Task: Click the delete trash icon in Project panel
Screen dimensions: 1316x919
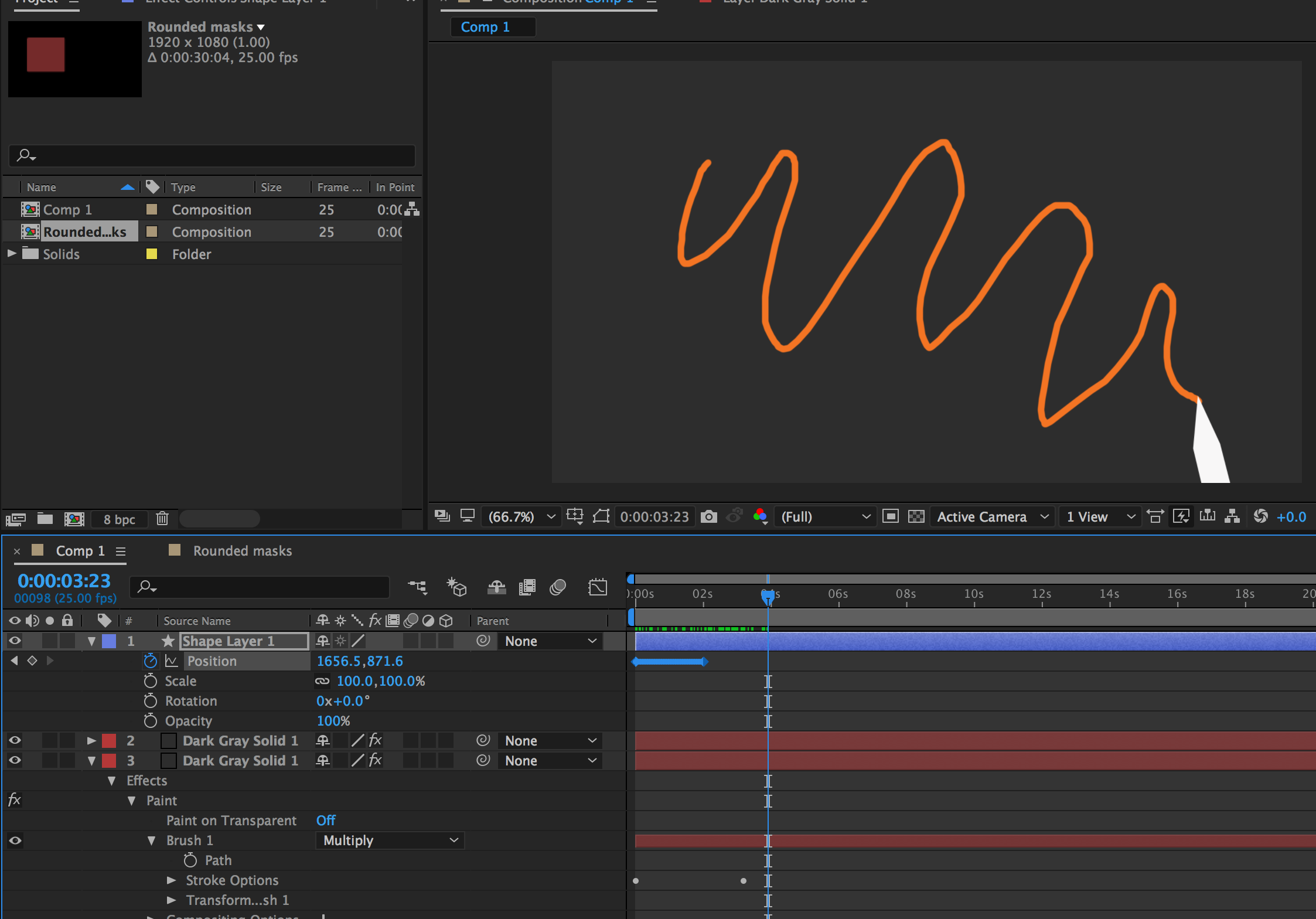Action: tap(162, 519)
